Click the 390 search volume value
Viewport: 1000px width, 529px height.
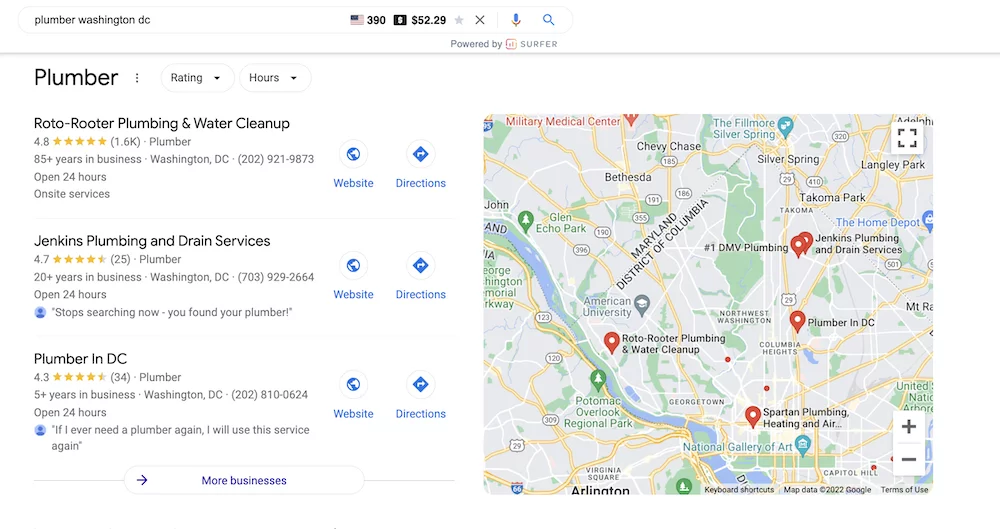coord(376,20)
